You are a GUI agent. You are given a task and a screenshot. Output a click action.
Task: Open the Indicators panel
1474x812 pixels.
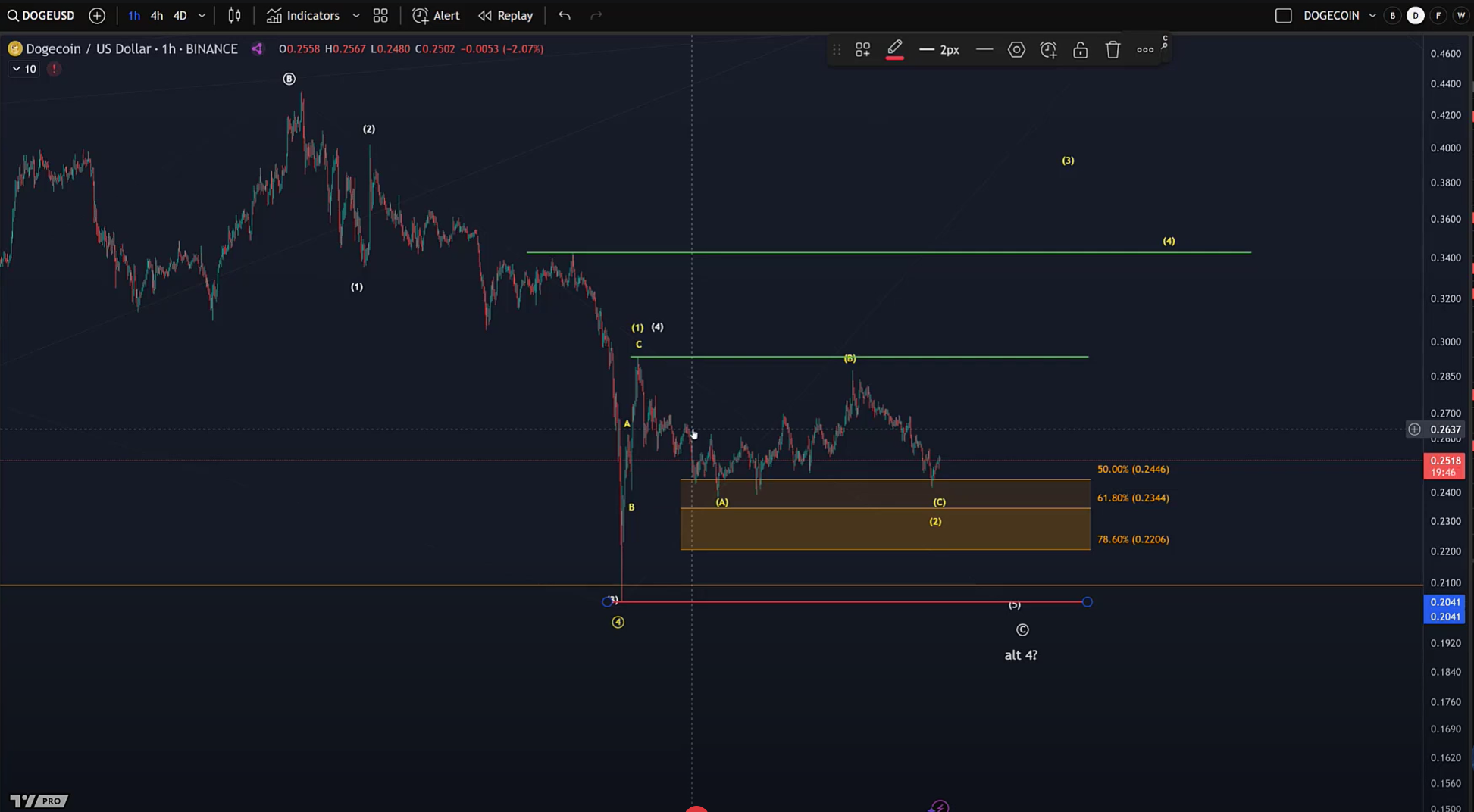(x=303, y=15)
